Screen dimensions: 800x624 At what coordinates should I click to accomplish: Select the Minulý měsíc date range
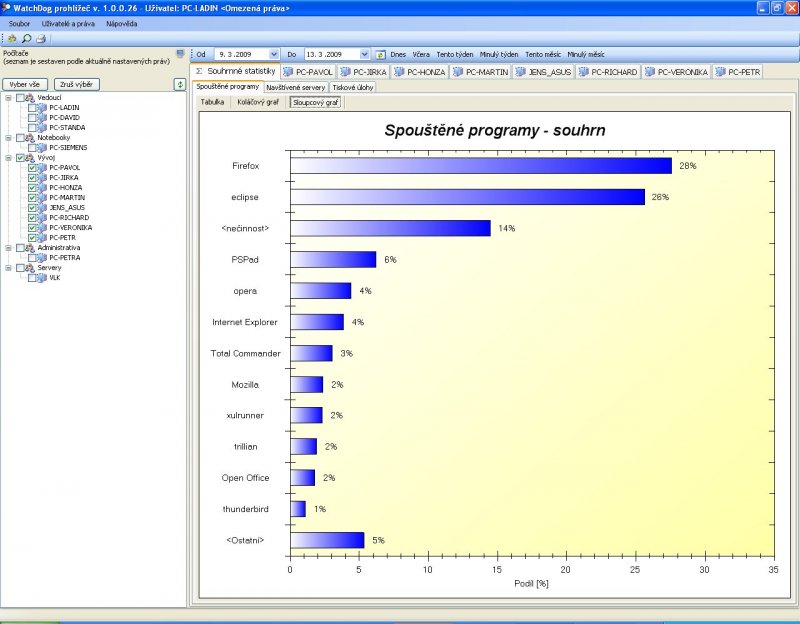click(586, 55)
